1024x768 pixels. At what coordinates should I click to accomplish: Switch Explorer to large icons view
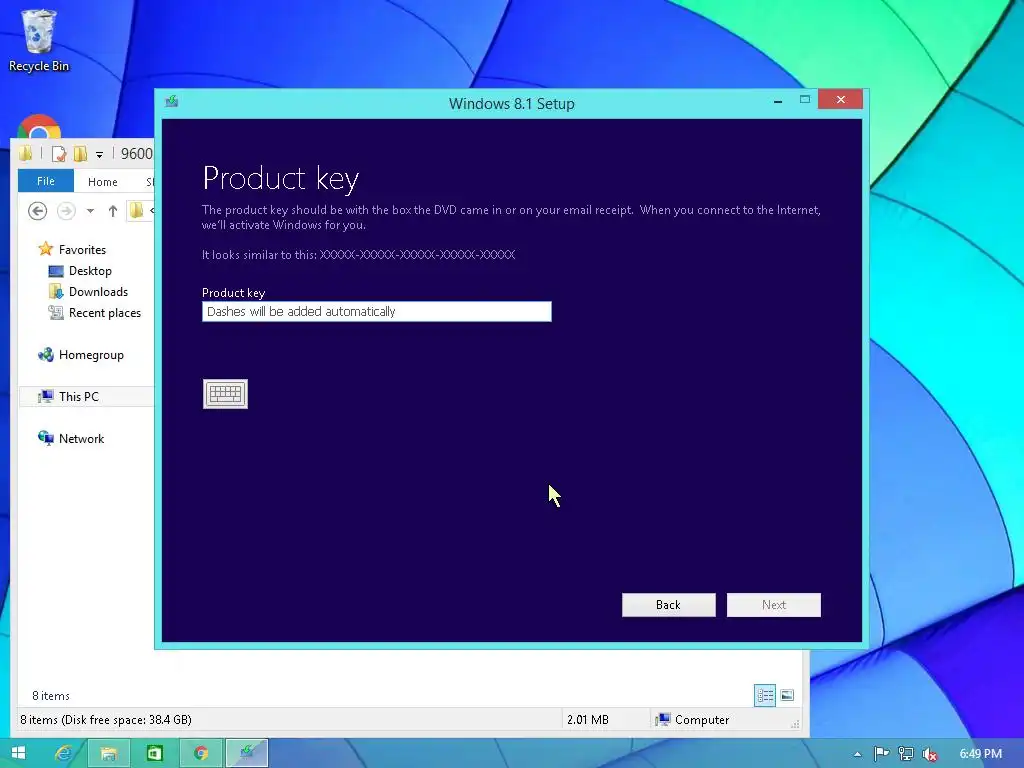click(788, 696)
